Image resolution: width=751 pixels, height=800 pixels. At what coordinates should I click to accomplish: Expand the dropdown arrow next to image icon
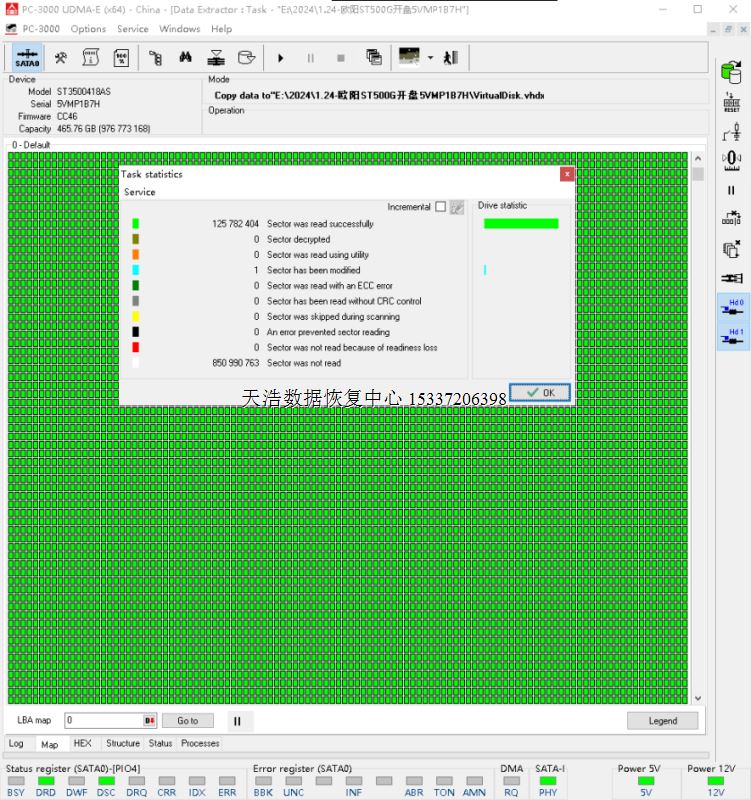click(430, 58)
